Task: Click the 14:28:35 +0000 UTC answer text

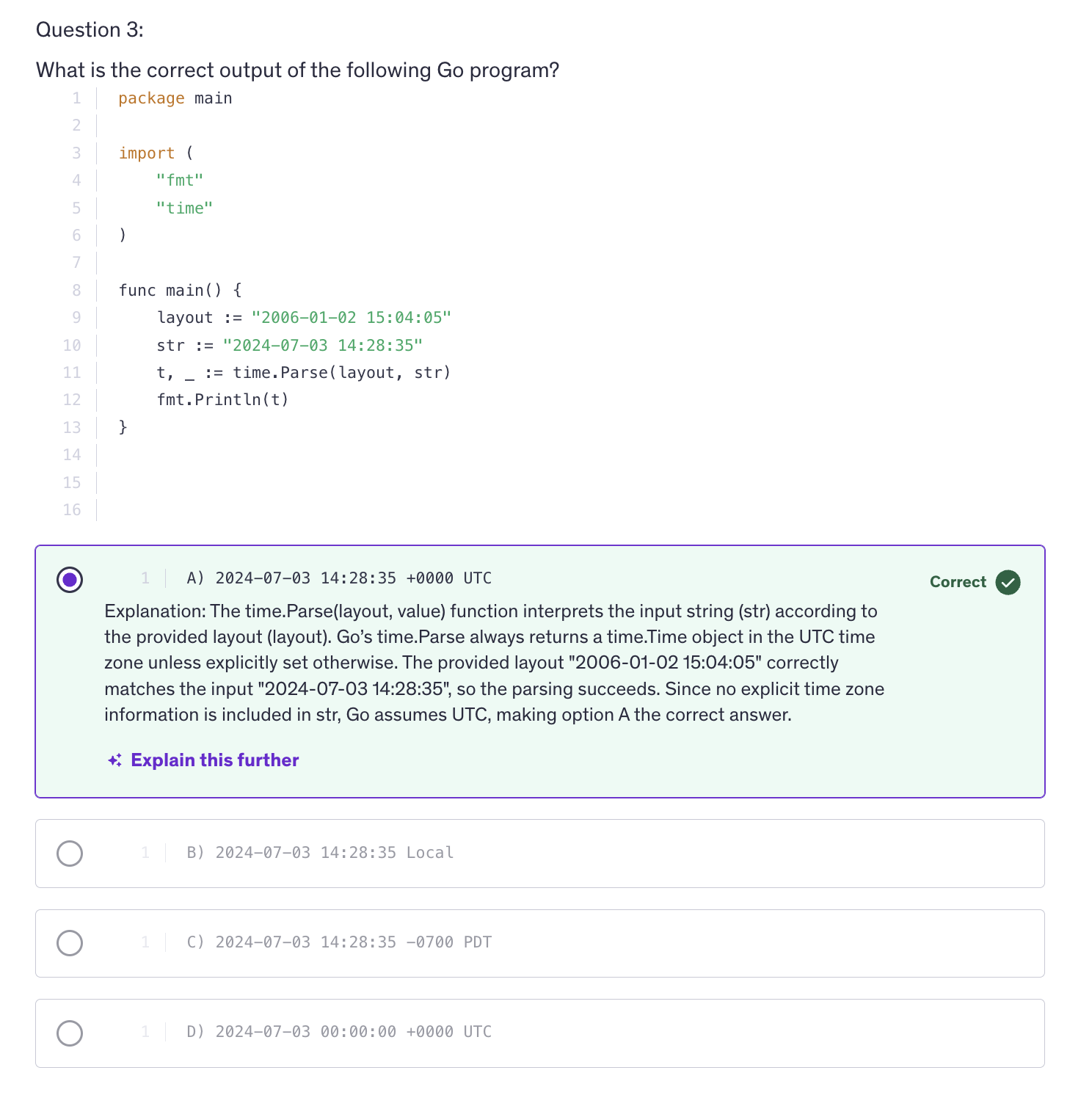Action: (x=340, y=578)
